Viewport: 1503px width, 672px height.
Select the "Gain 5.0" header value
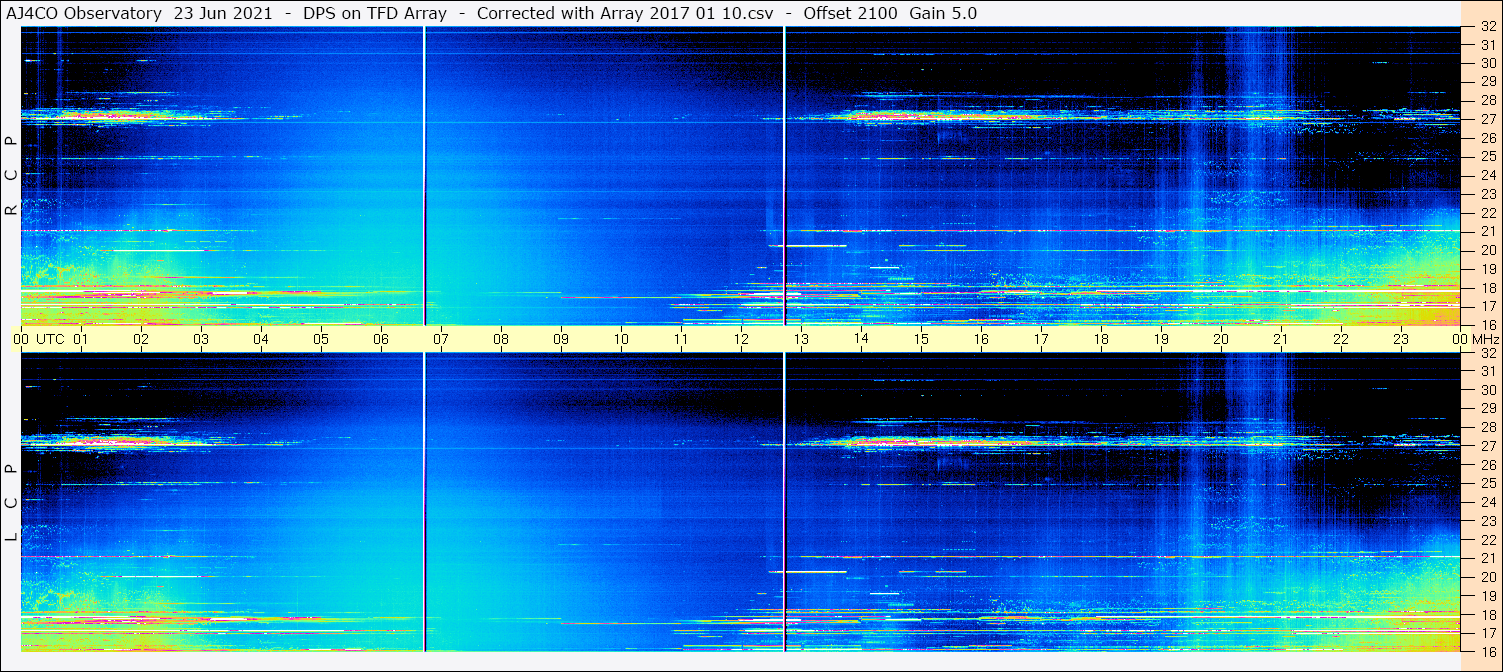[943, 13]
